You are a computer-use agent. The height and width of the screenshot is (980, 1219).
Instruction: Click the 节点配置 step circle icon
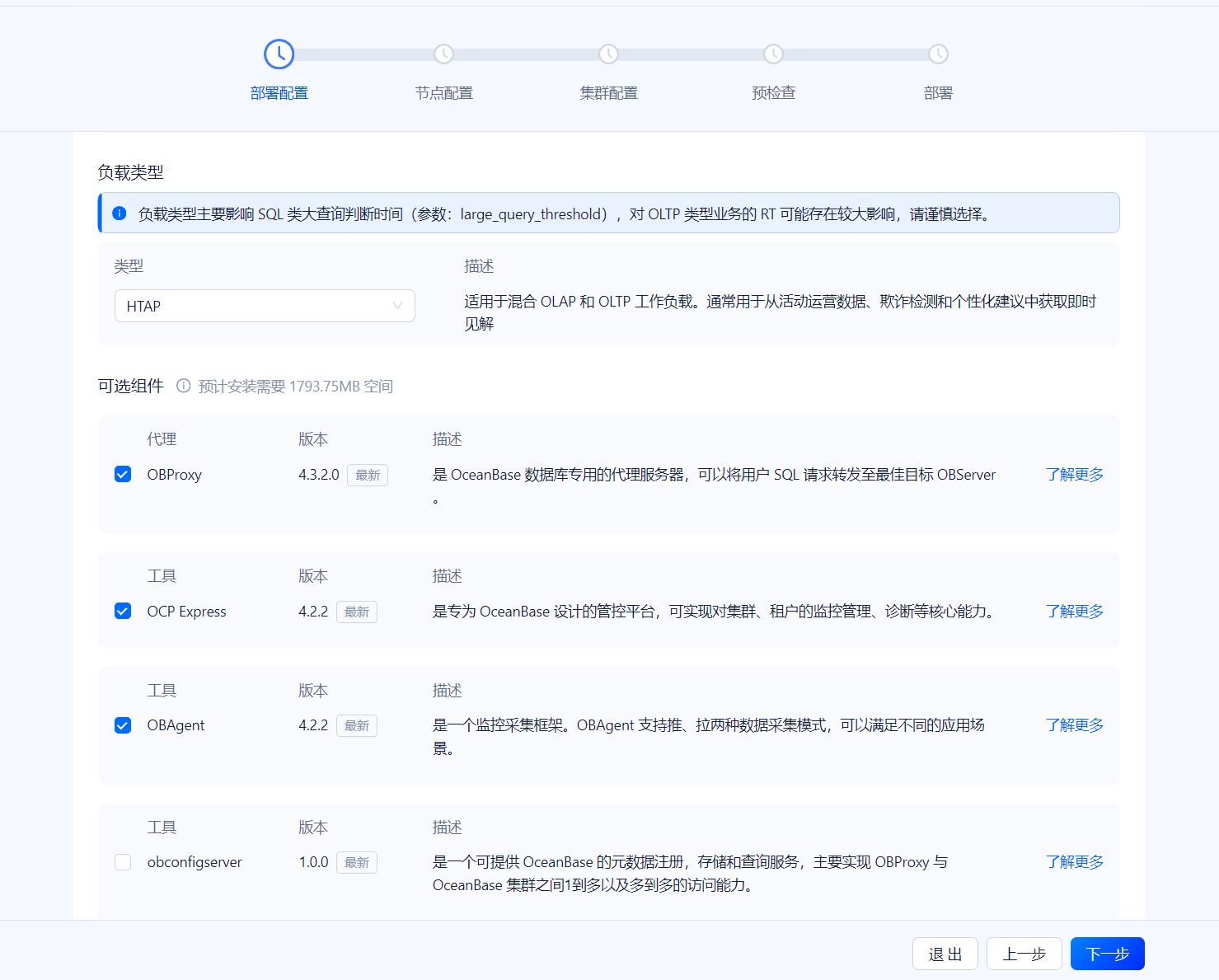click(x=443, y=54)
